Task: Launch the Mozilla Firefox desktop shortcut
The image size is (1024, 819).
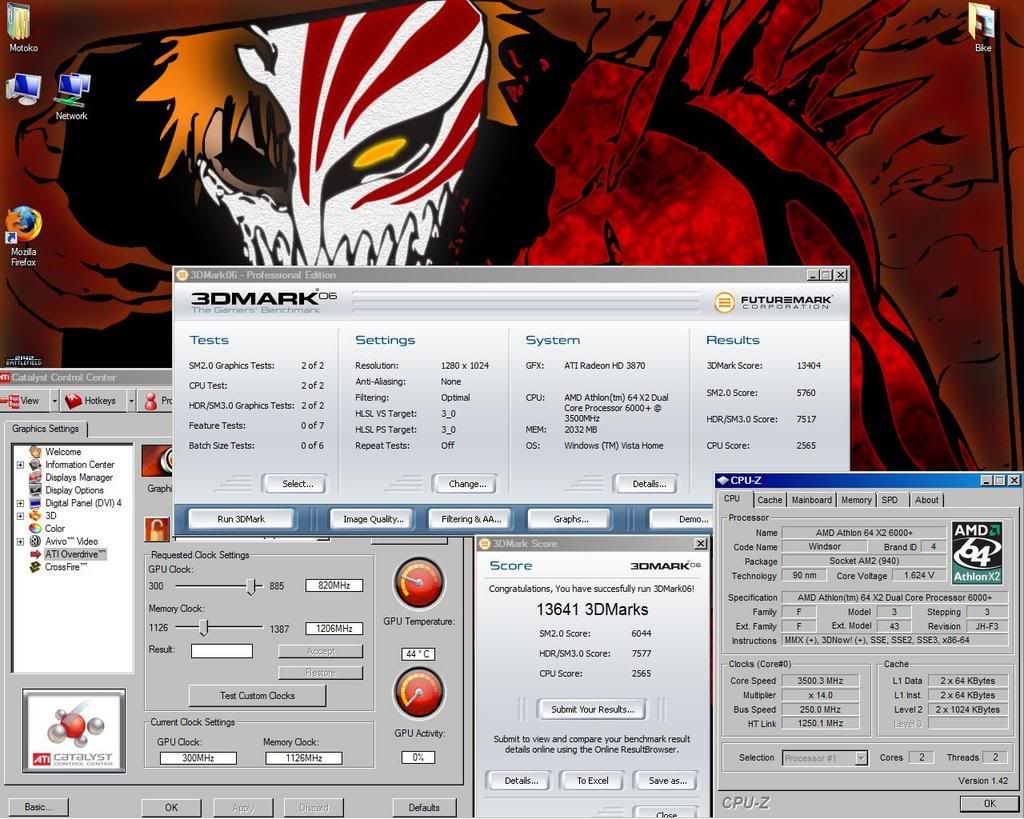Action: [x=24, y=226]
